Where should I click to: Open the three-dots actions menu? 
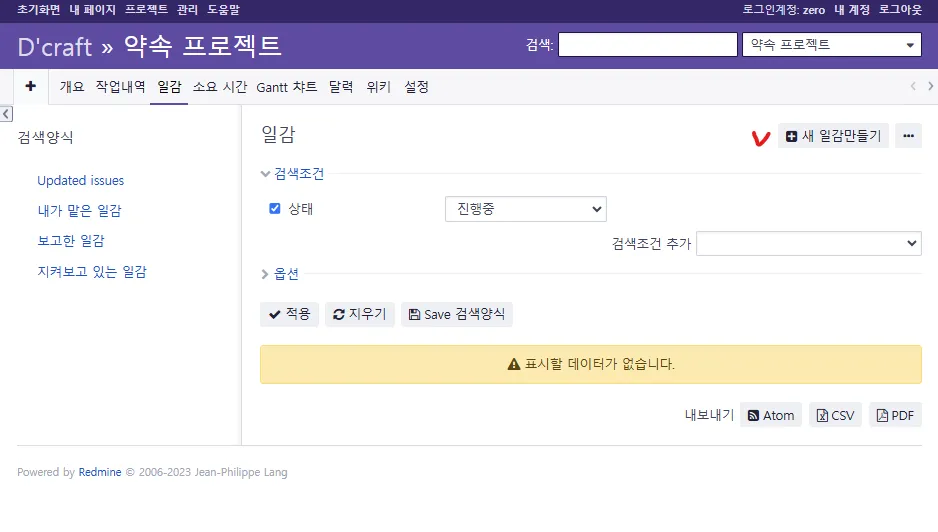tap(908, 136)
